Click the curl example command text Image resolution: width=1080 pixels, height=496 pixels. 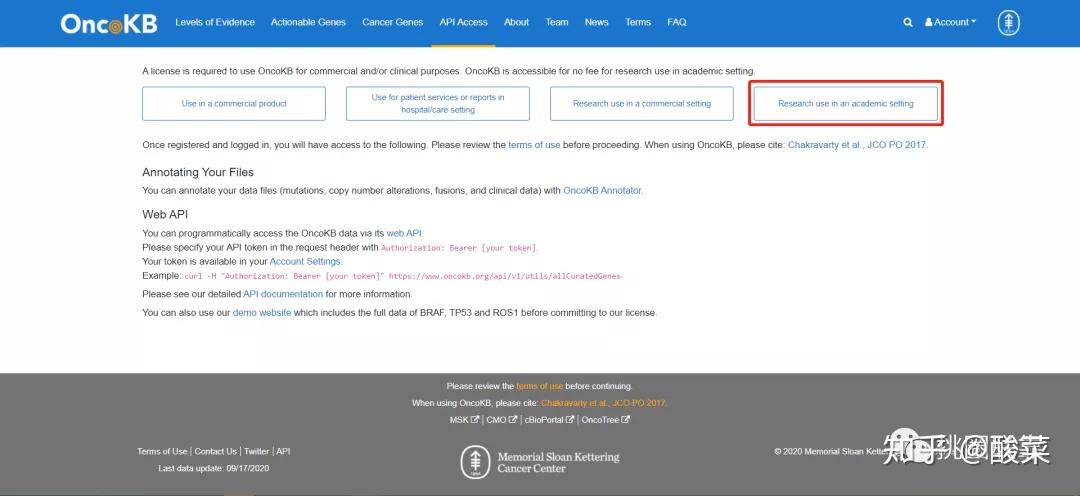(x=403, y=276)
